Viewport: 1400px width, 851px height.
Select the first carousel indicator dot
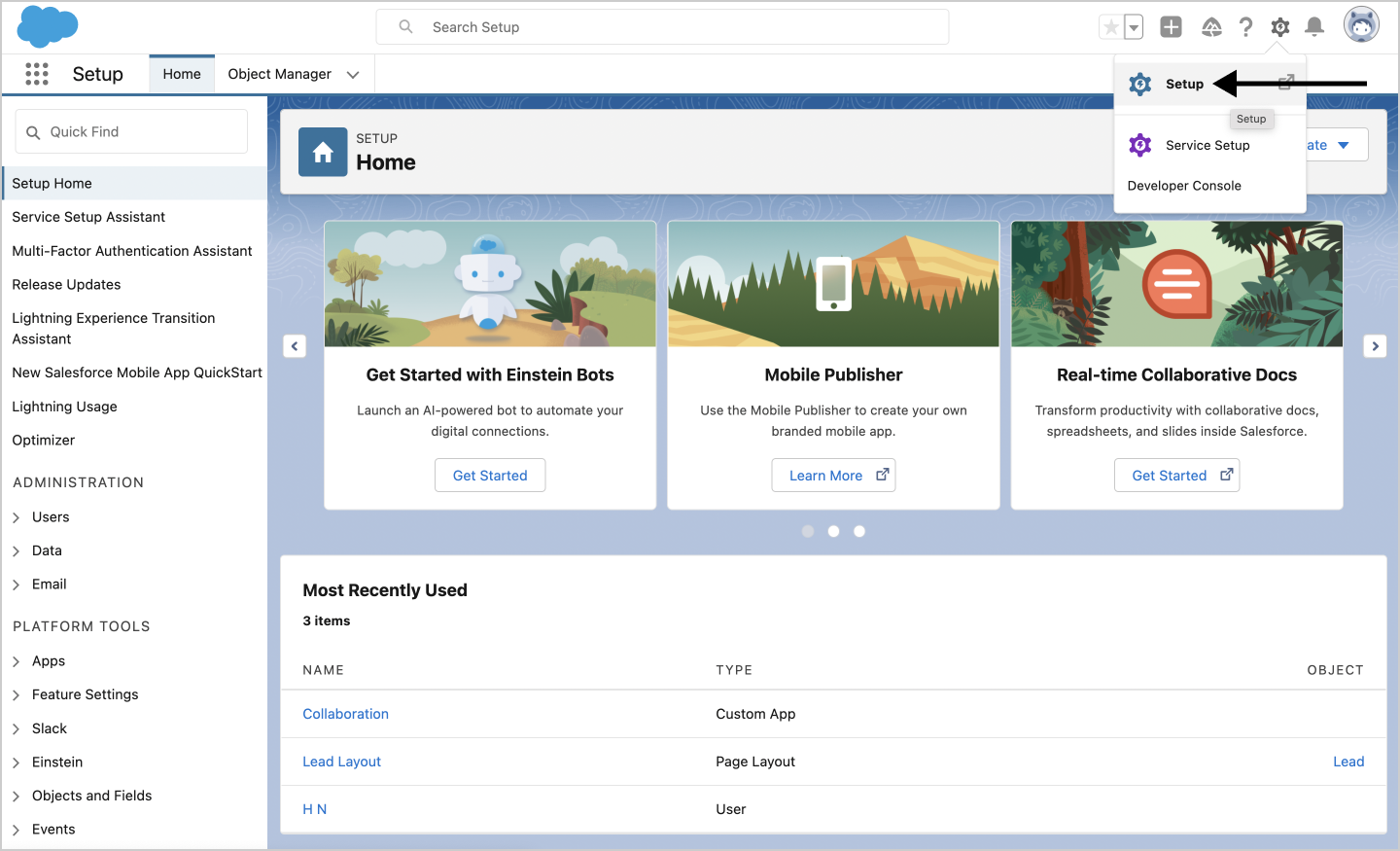[808, 531]
